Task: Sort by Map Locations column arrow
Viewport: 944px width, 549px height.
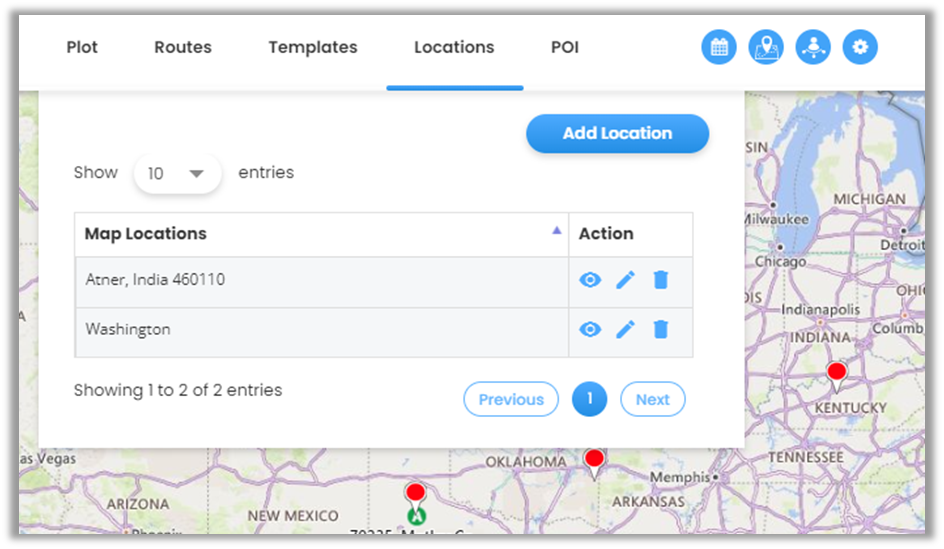Action: [x=557, y=231]
